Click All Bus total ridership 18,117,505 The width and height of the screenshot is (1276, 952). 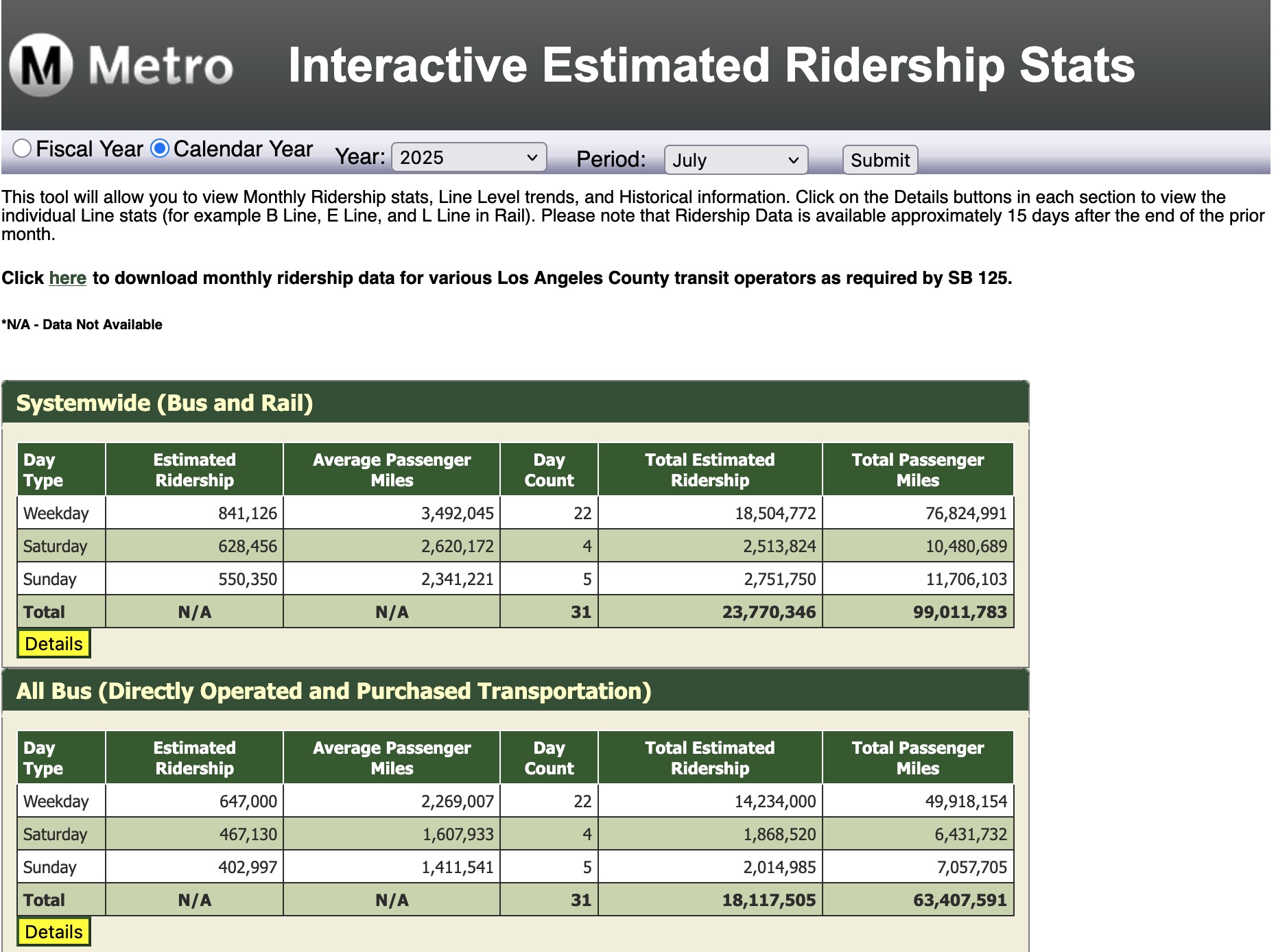click(x=769, y=900)
